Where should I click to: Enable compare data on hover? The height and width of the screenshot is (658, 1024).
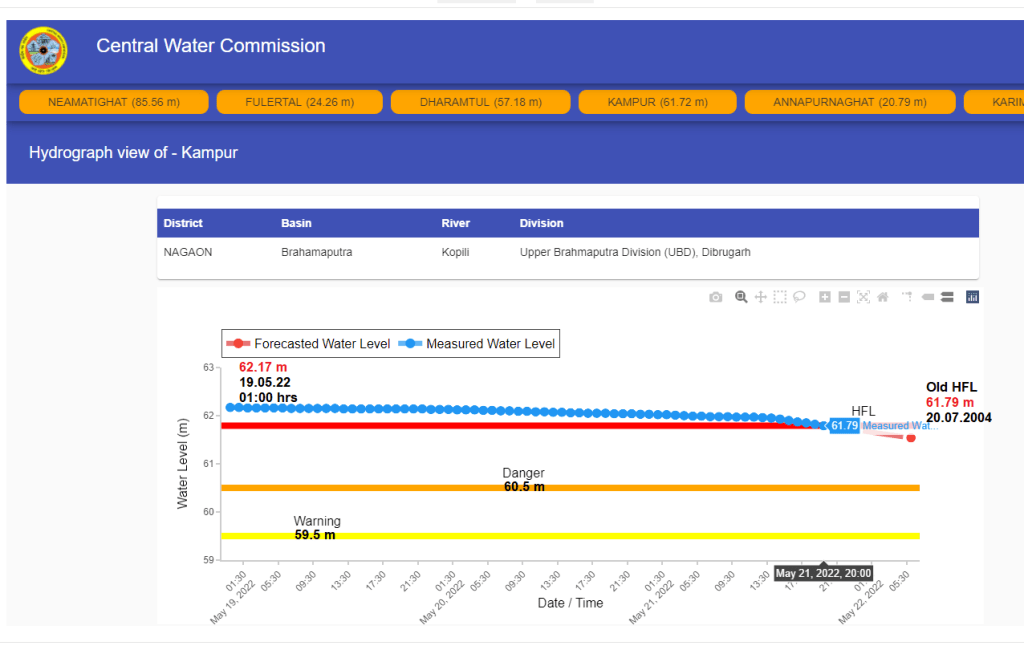pyautogui.click(x=946, y=297)
